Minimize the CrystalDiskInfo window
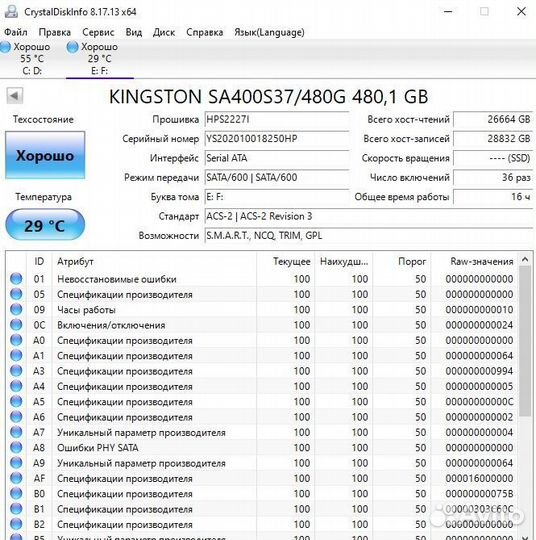 [x=448, y=11]
